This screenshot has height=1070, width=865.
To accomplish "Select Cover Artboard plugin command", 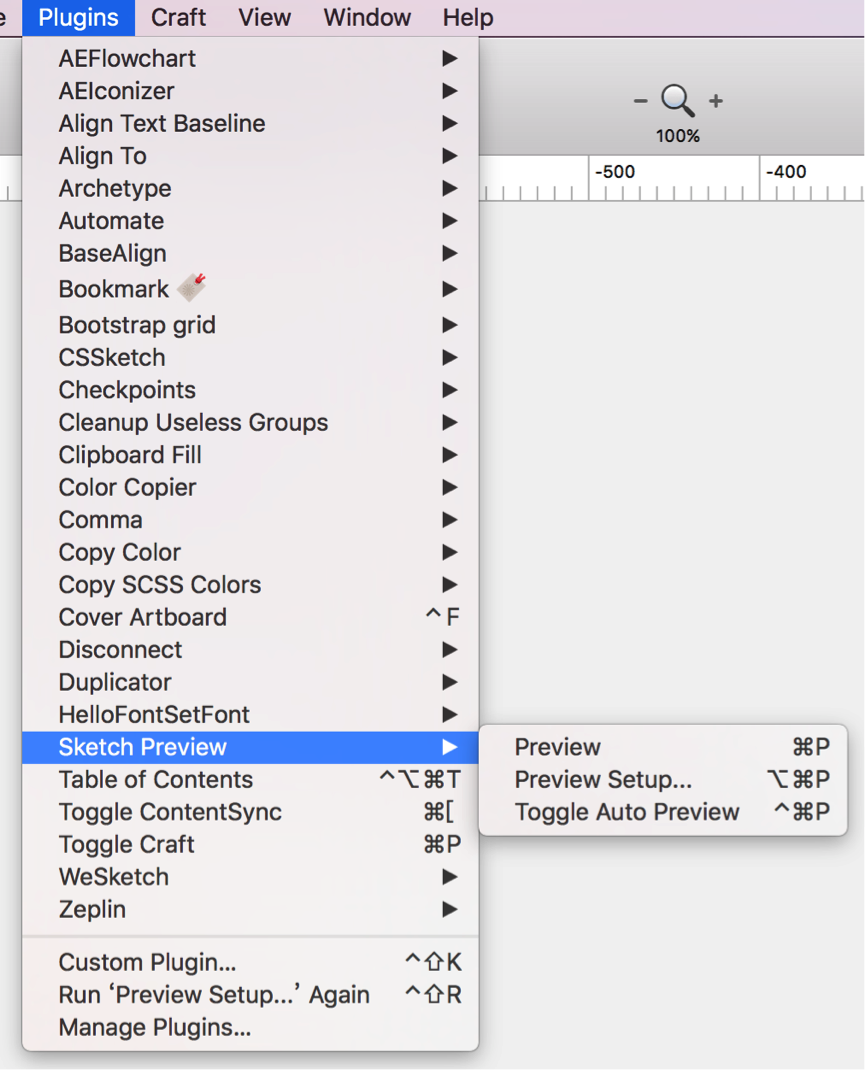I will click(143, 617).
